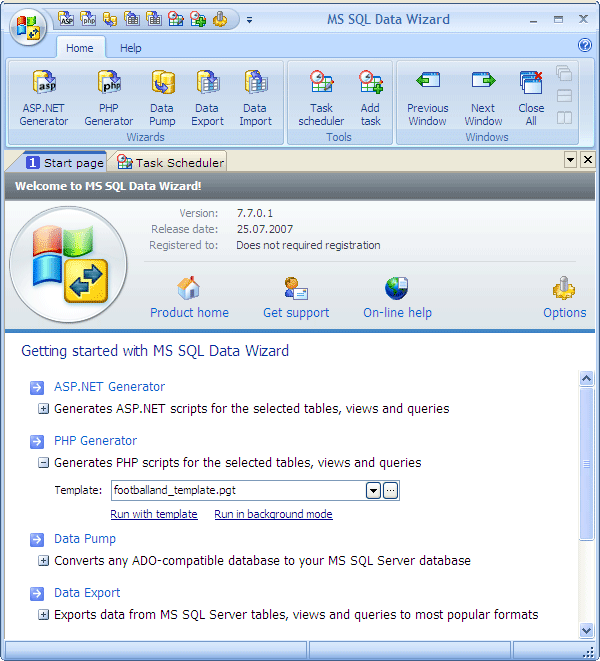Screen dimensions: 600x661
Task: Open help via blue question mark
Action: (x=585, y=45)
